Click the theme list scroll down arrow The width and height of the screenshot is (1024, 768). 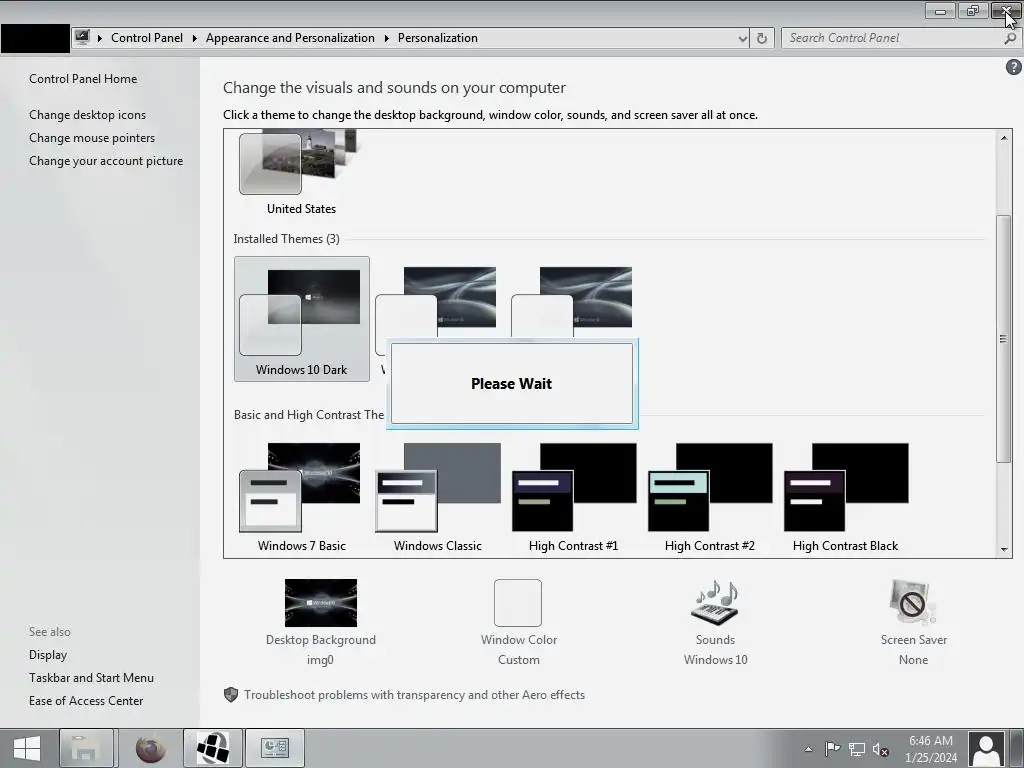[1004, 549]
